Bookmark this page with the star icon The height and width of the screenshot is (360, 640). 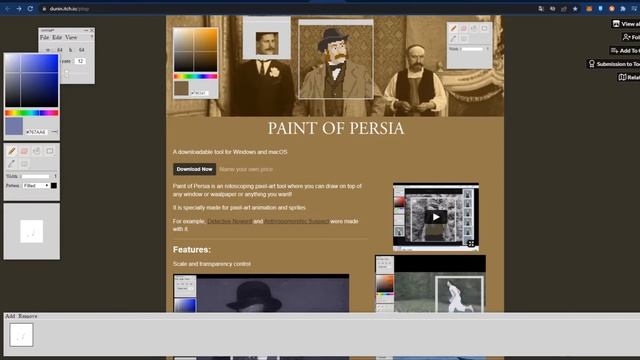coord(575,9)
